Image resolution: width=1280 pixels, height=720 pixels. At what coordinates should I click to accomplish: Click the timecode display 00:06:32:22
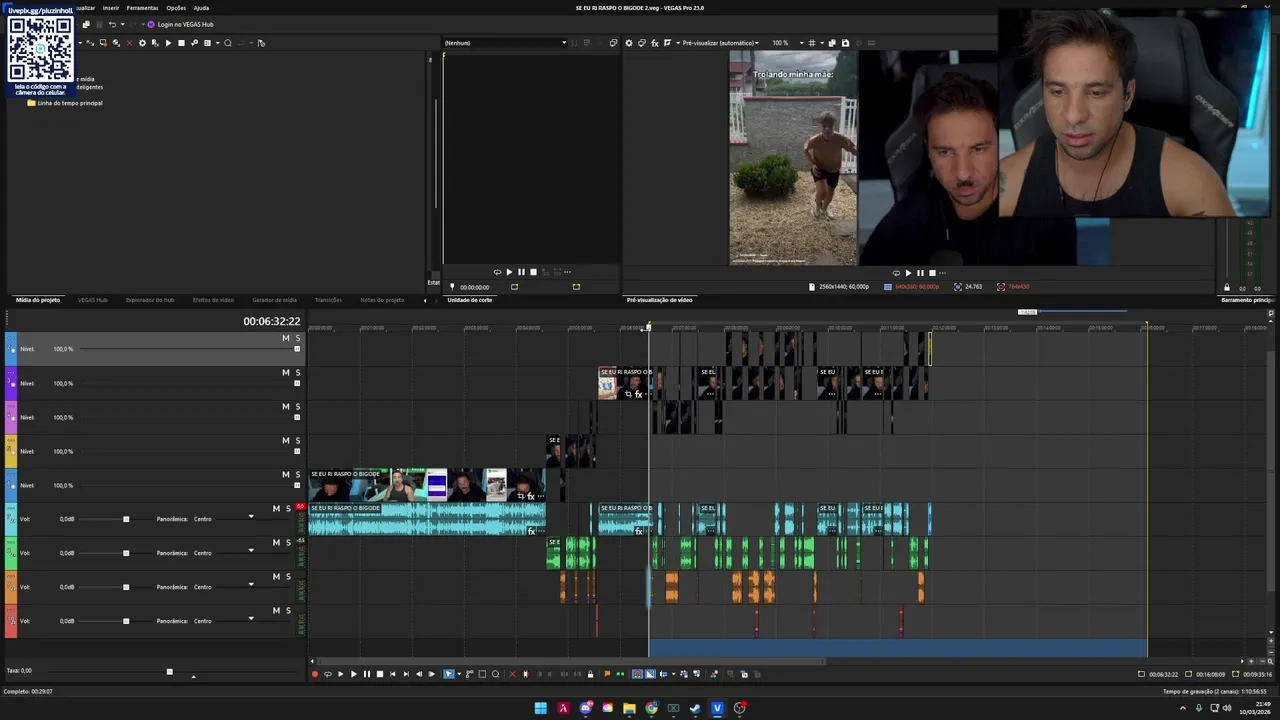[271, 321]
